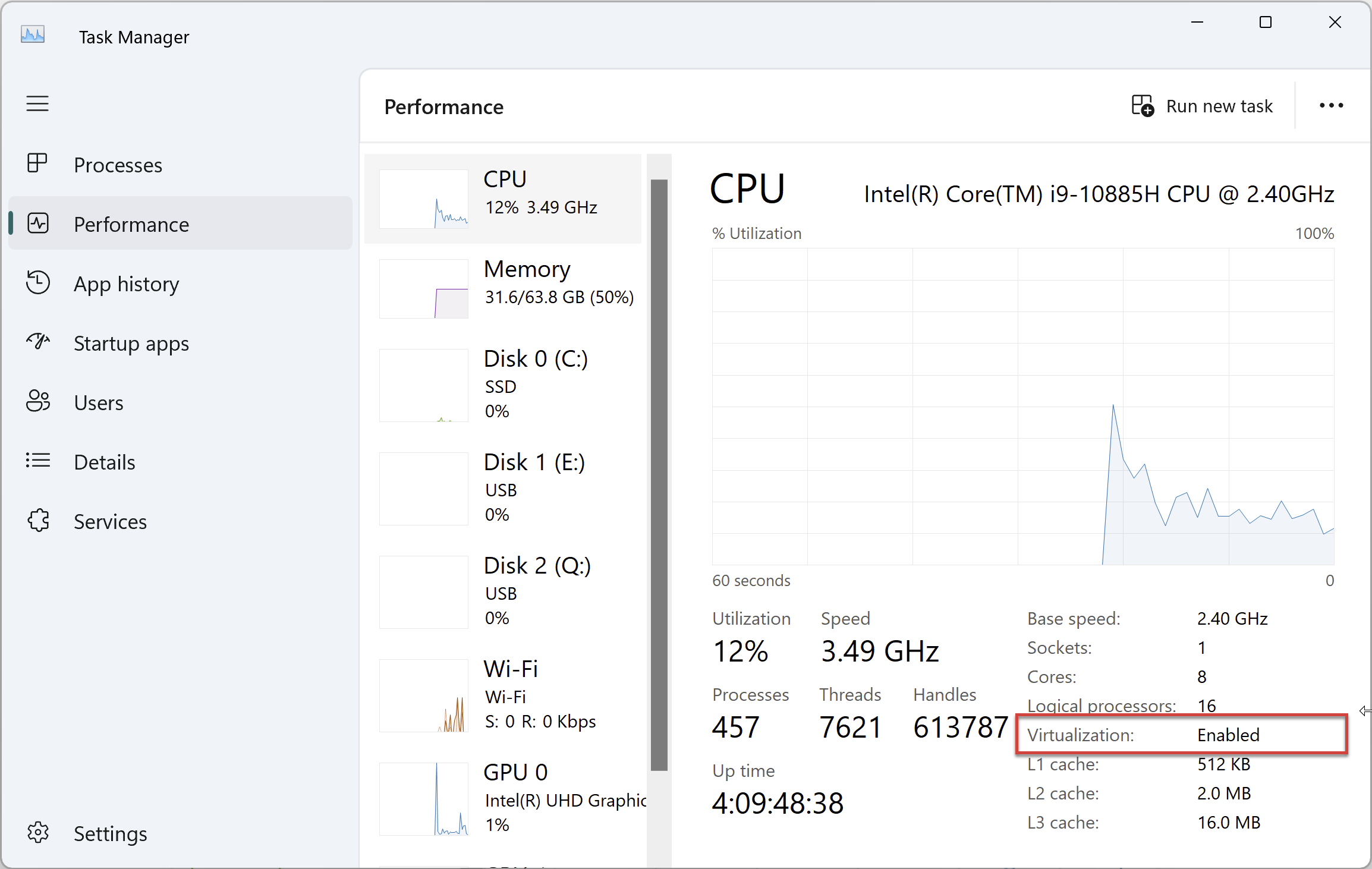This screenshot has height=869, width=1372.
Task: Click the Processes icon in sidebar
Action: click(x=37, y=163)
